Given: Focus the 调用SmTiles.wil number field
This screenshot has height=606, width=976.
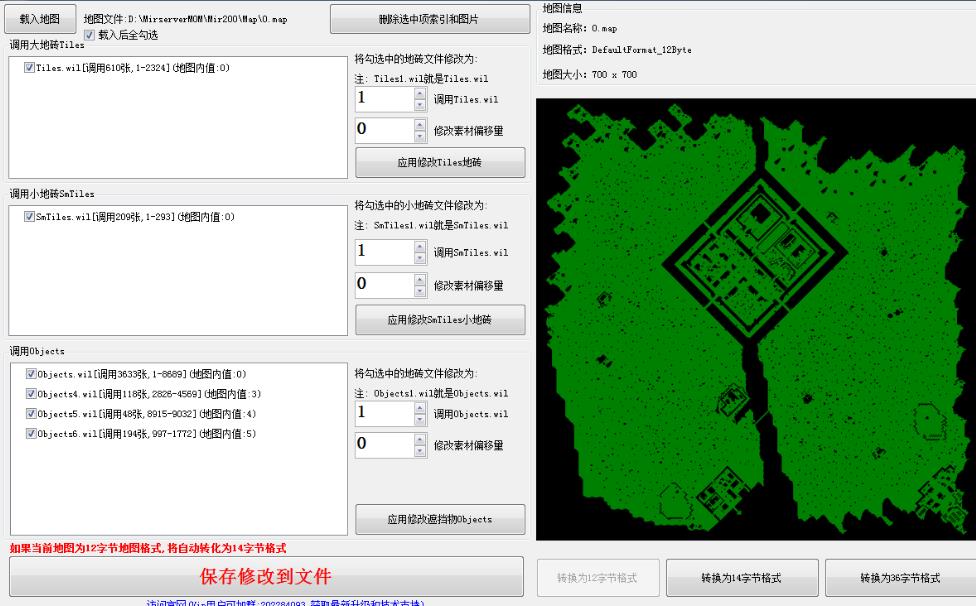Looking at the screenshot, I should [385, 252].
